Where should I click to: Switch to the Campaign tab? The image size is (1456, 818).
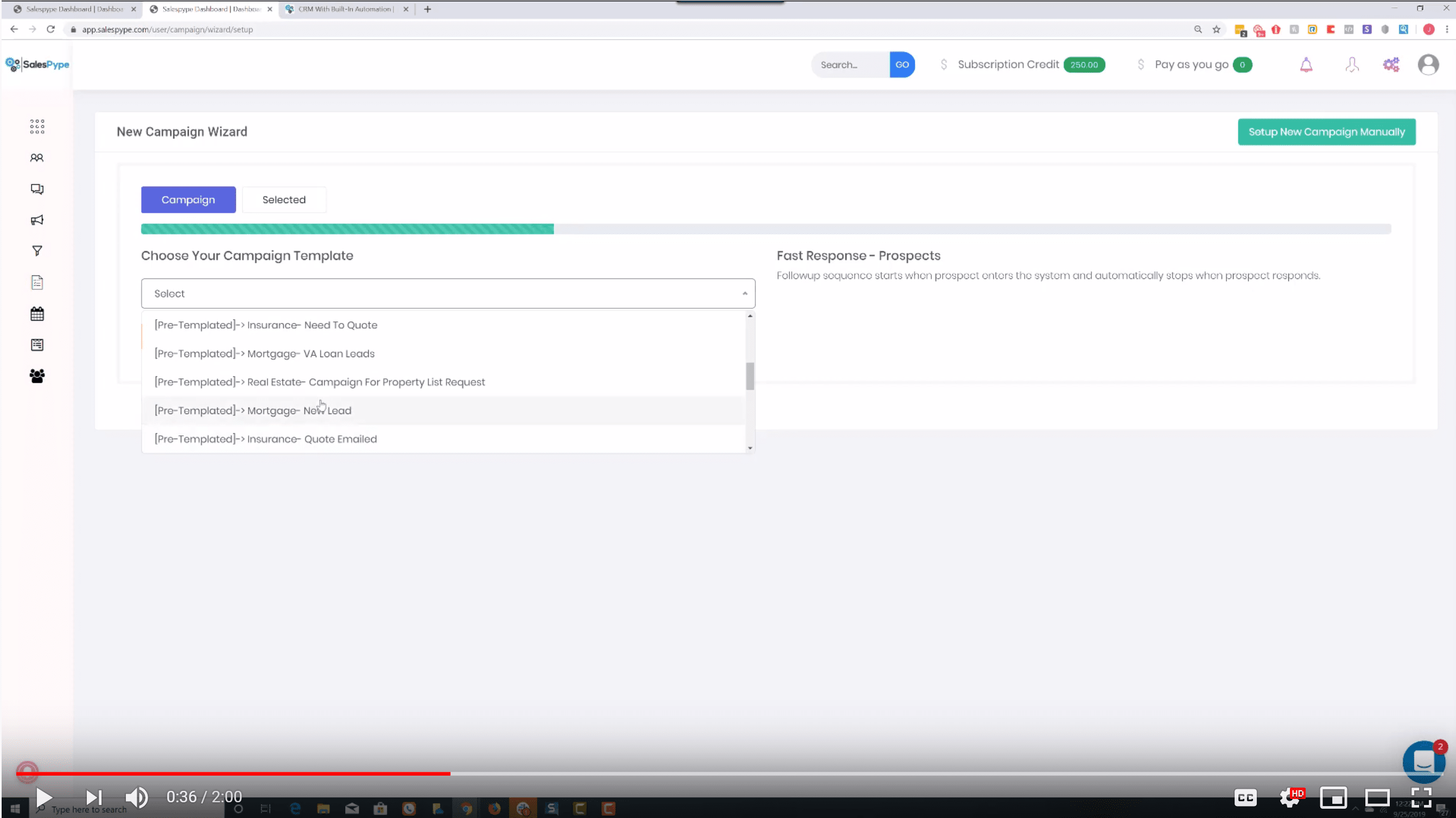tap(188, 200)
